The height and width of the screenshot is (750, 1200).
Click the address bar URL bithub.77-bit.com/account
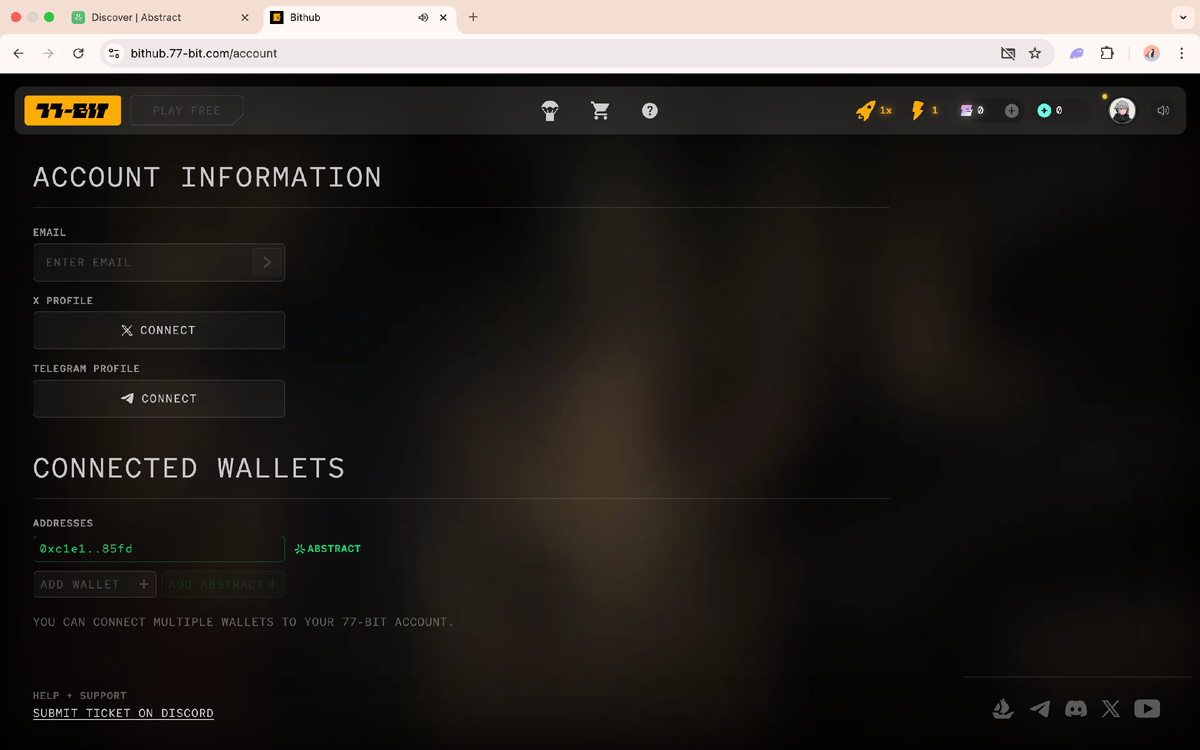click(x=204, y=53)
